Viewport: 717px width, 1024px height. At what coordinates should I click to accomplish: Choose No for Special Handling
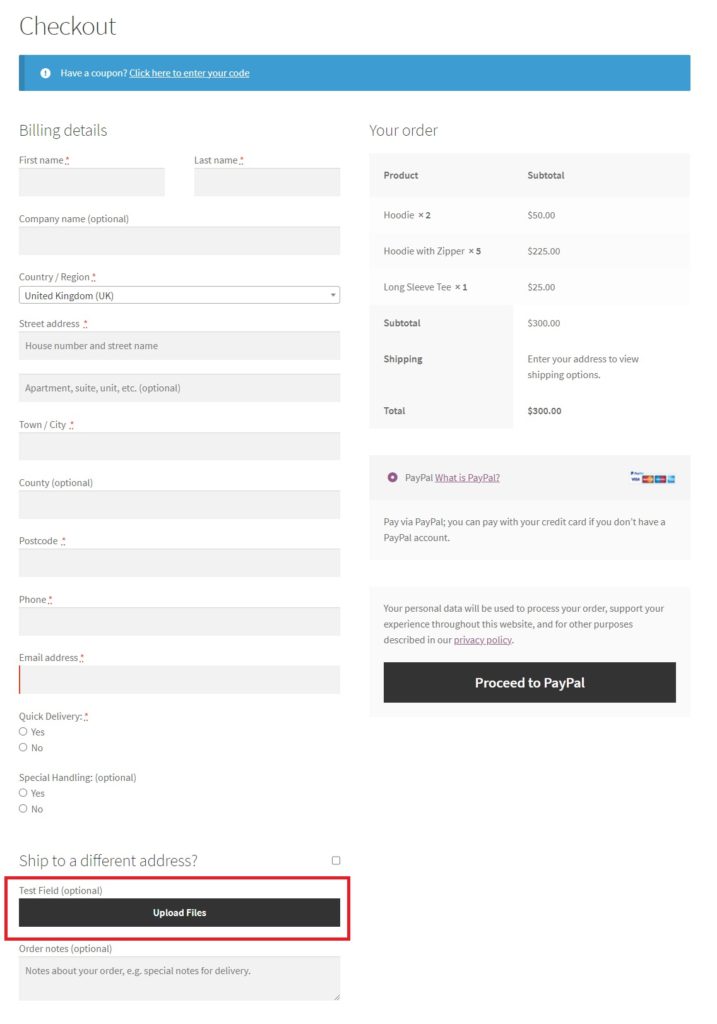coord(23,809)
